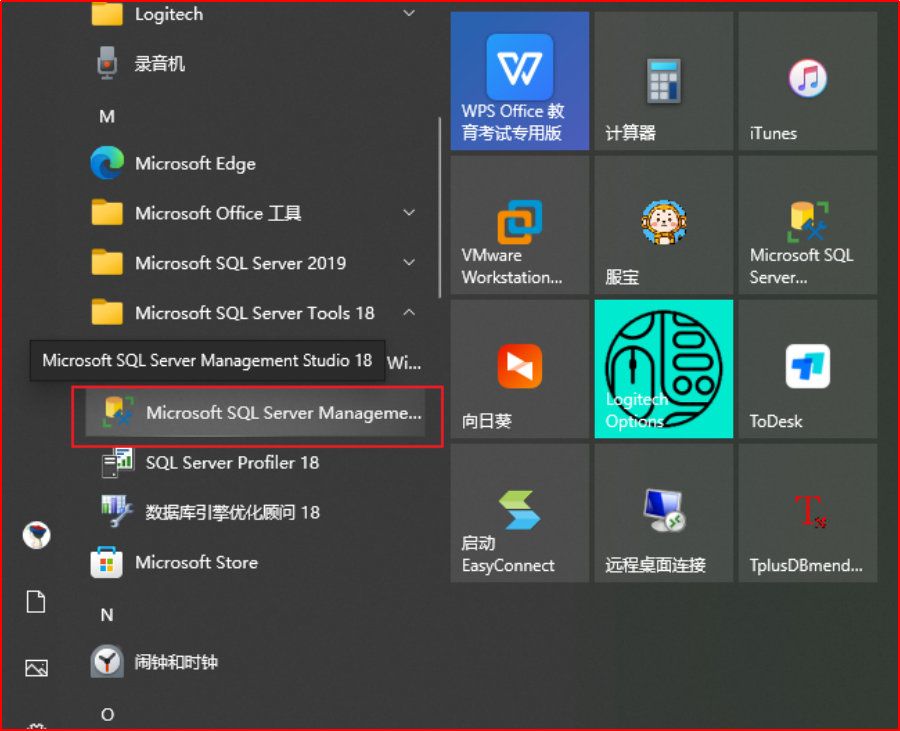Click the Microsoft Store icon

pos(107,562)
